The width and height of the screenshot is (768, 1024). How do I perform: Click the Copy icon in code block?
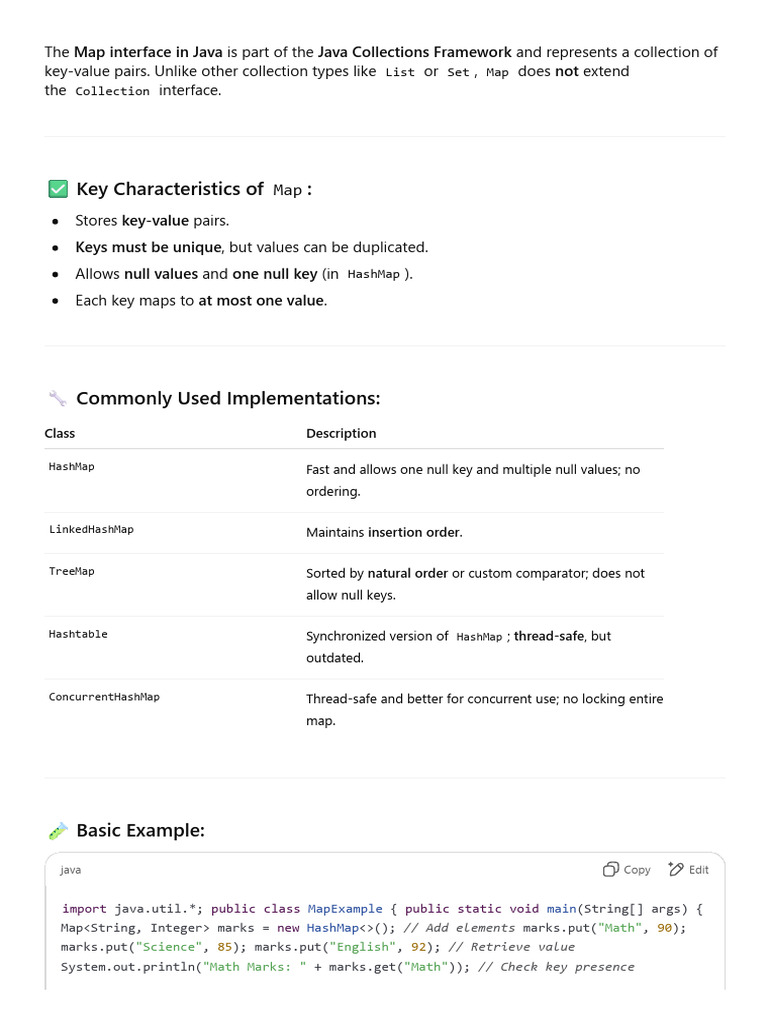tap(611, 869)
